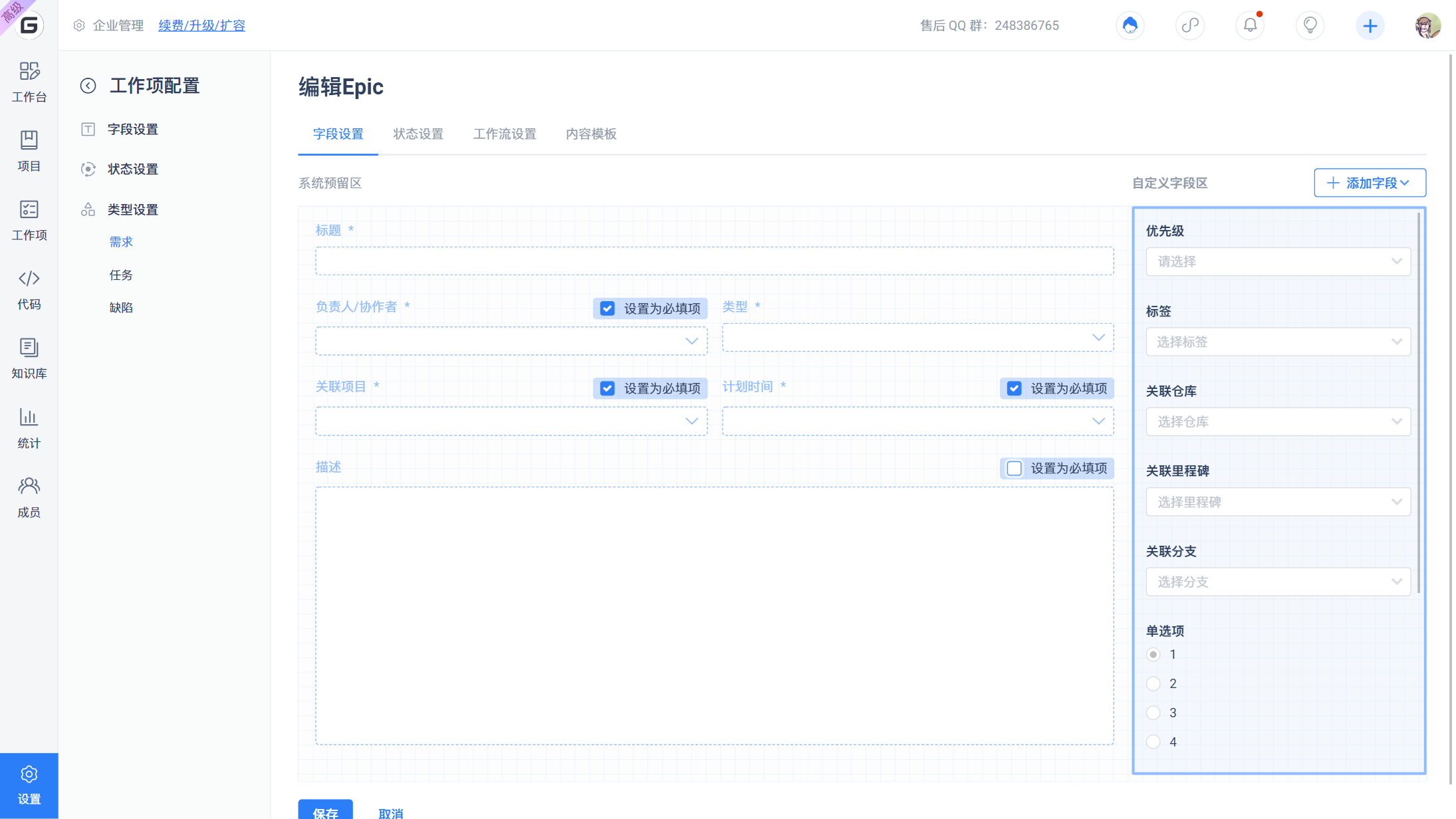The image size is (1456, 819).
Task: Click the 保存 save button
Action: pos(325,809)
